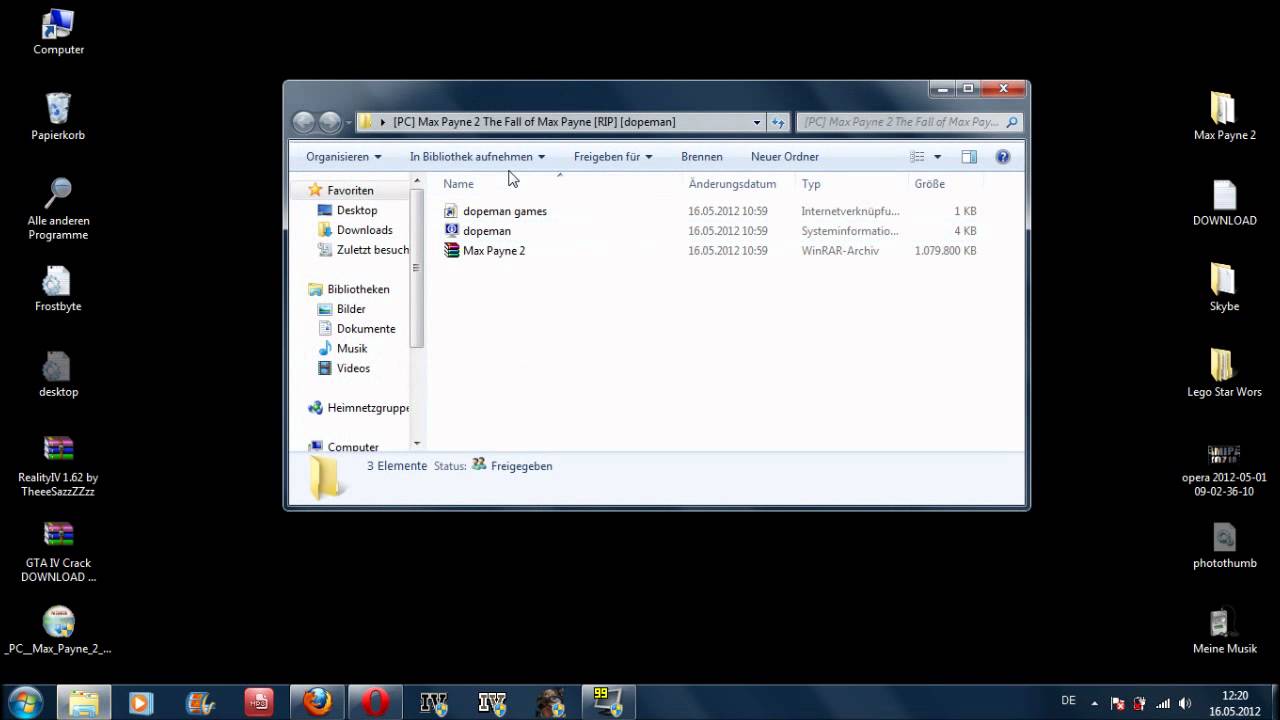Select the desktop file icon on the desktop
Screen dimensions: 1280x720
tap(58, 375)
